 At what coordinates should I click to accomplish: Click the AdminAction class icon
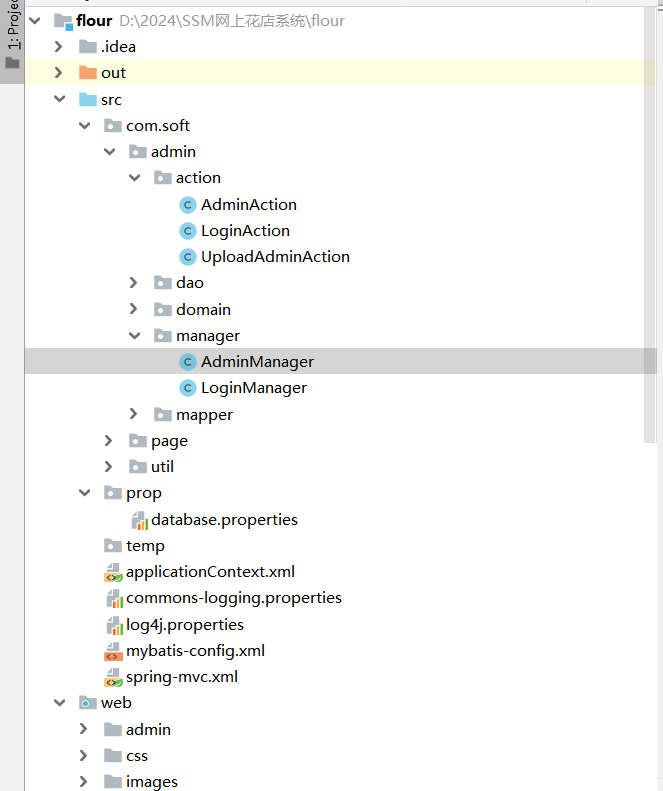[187, 205]
